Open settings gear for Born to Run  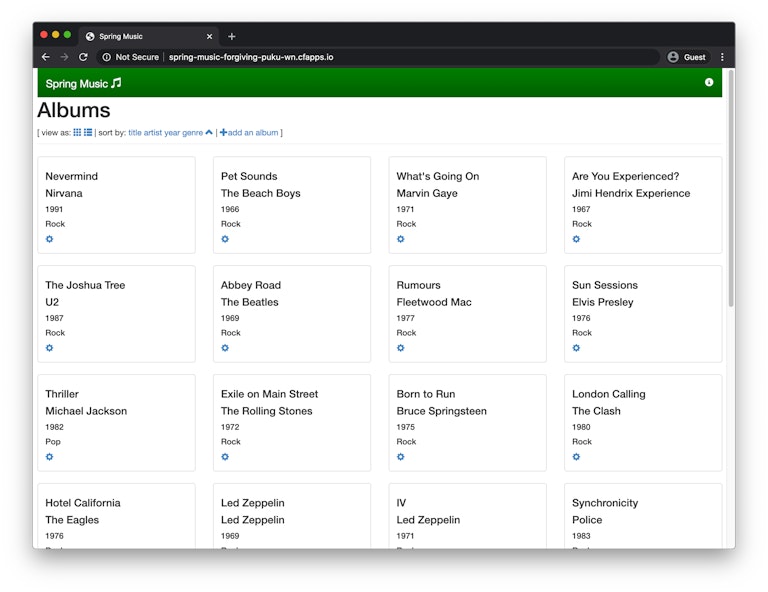coord(401,457)
